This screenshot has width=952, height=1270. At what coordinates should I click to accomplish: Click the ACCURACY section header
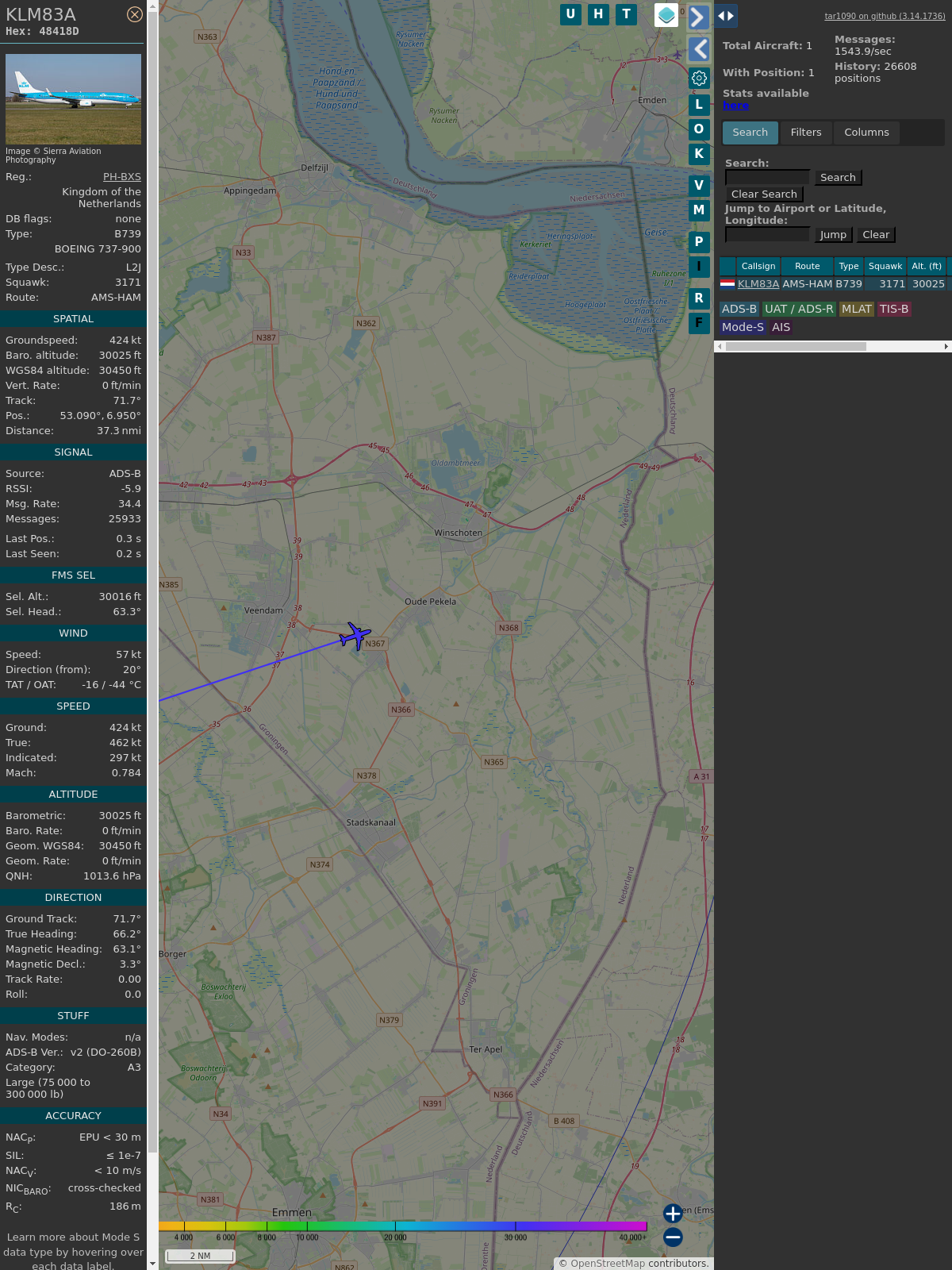coord(73,1116)
